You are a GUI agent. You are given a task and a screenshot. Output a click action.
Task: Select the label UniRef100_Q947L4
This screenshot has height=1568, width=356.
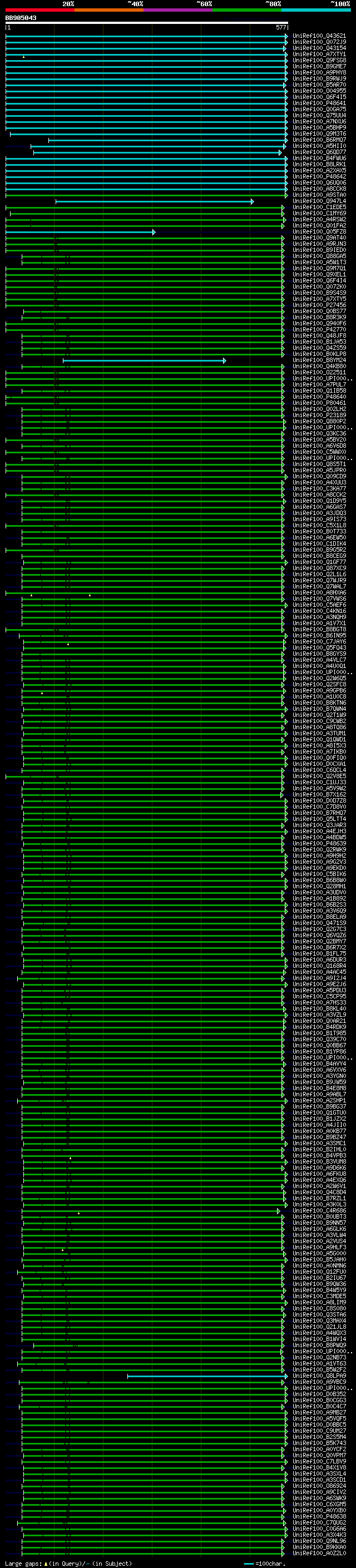coord(319,201)
